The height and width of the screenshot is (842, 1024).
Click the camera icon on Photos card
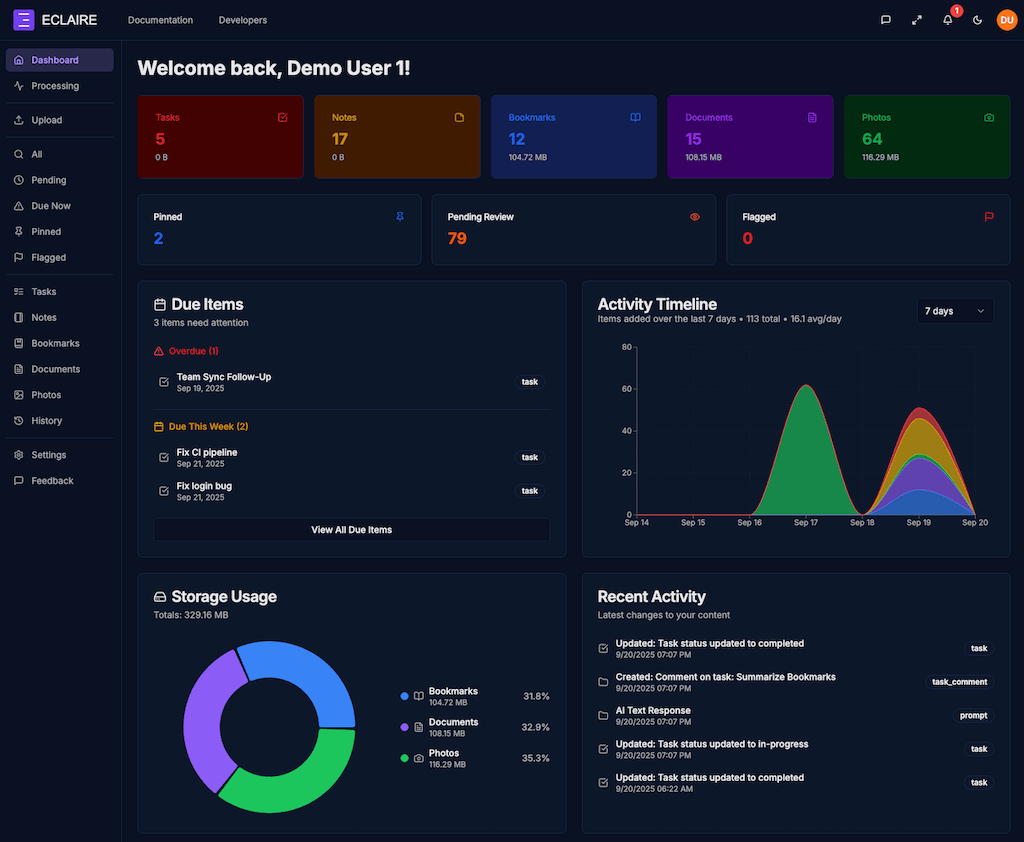coord(989,117)
